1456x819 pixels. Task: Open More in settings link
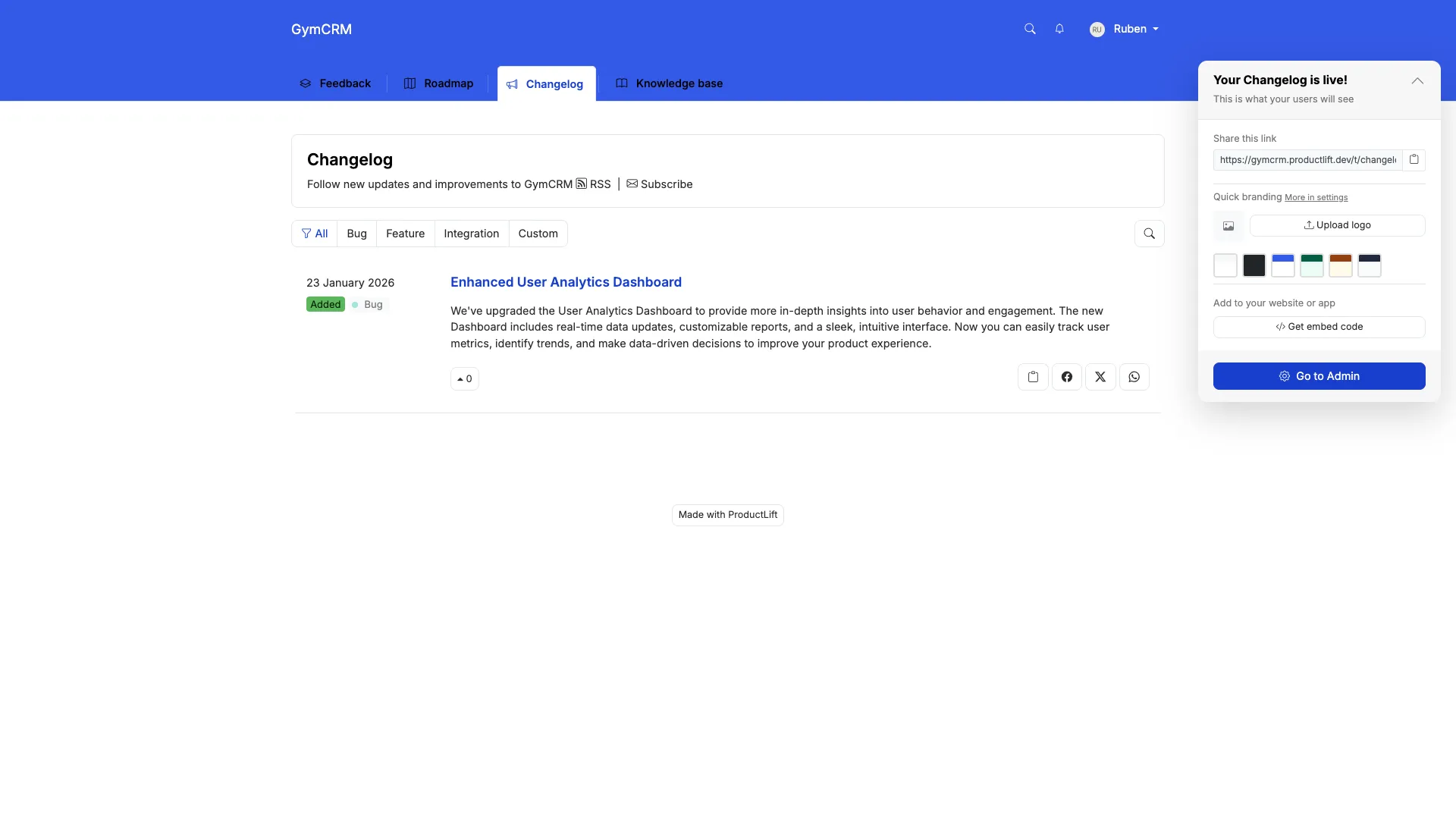click(1316, 196)
